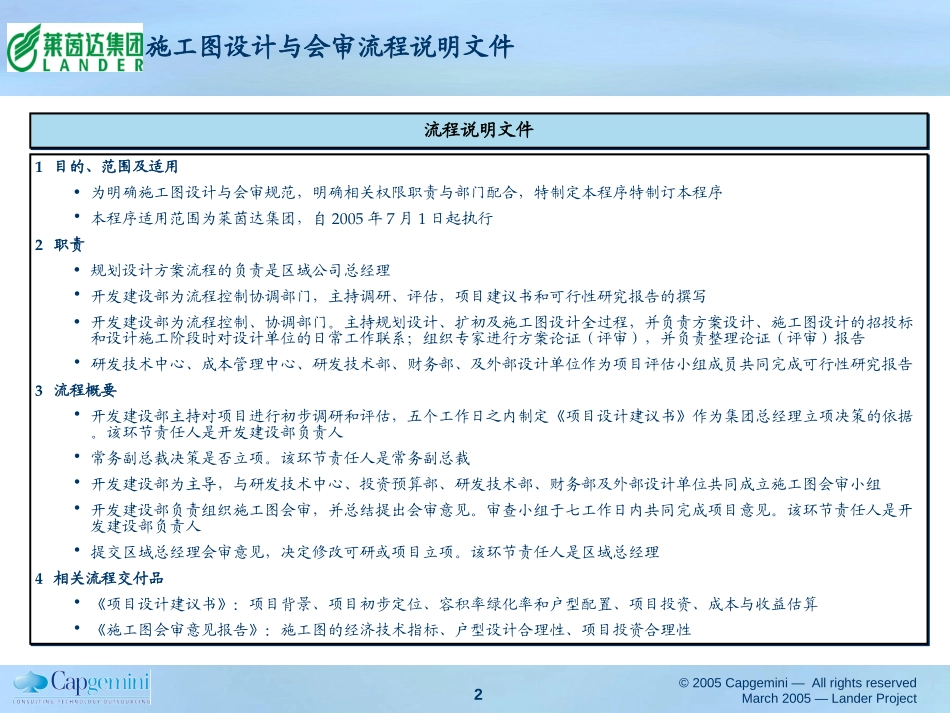Image resolution: width=950 pixels, height=713 pixels.
Task: Select heading 2 职责
Action: [x=59, y=245]
